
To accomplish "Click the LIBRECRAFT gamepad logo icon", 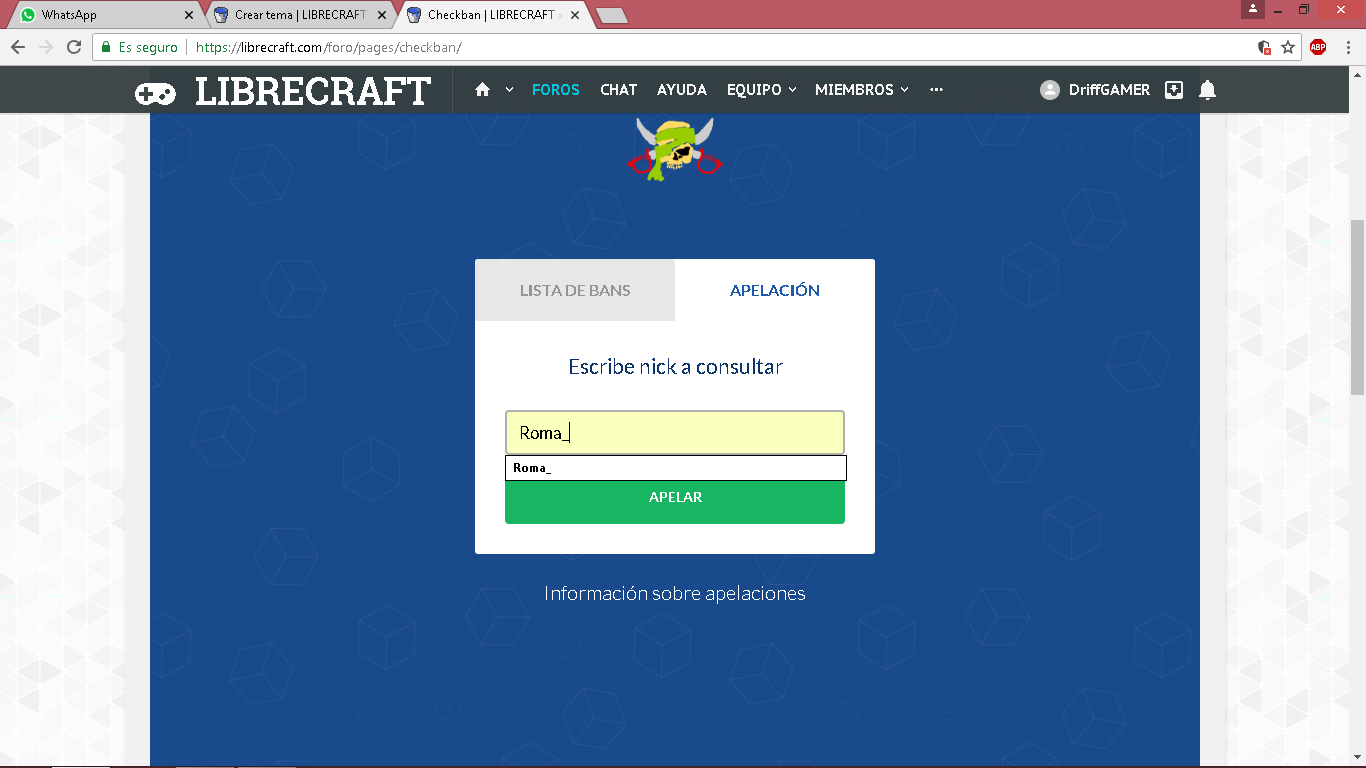I will pyautogui.click(x=155, y=93).
